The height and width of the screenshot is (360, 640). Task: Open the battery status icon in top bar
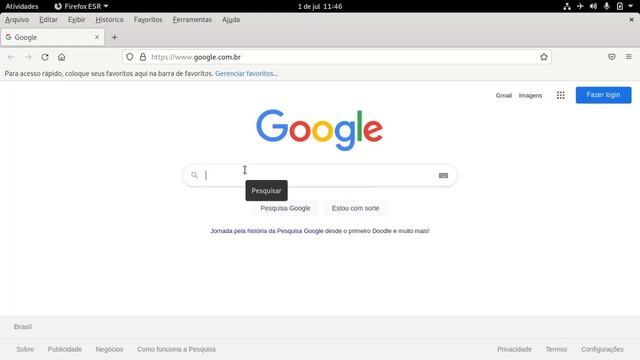[620, 6]
